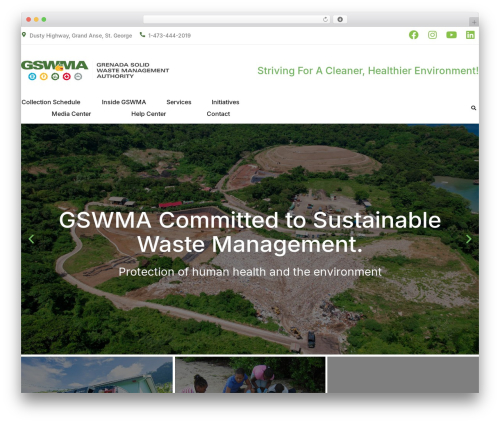
Task: Open Inside GSWMA menu item
Action: 124,102
